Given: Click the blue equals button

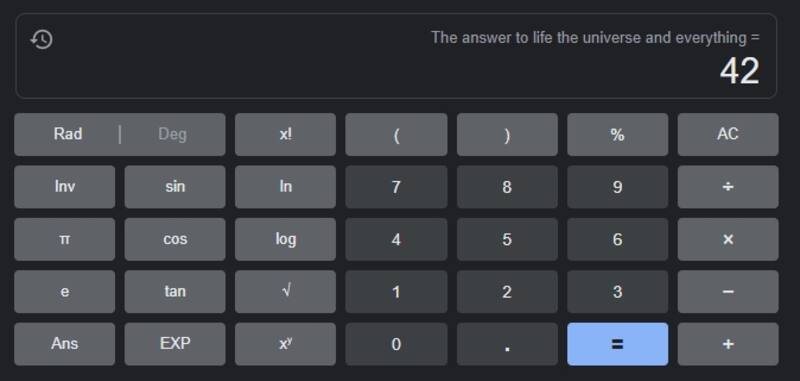Looking at the screenshot, I should coord(617,344).
